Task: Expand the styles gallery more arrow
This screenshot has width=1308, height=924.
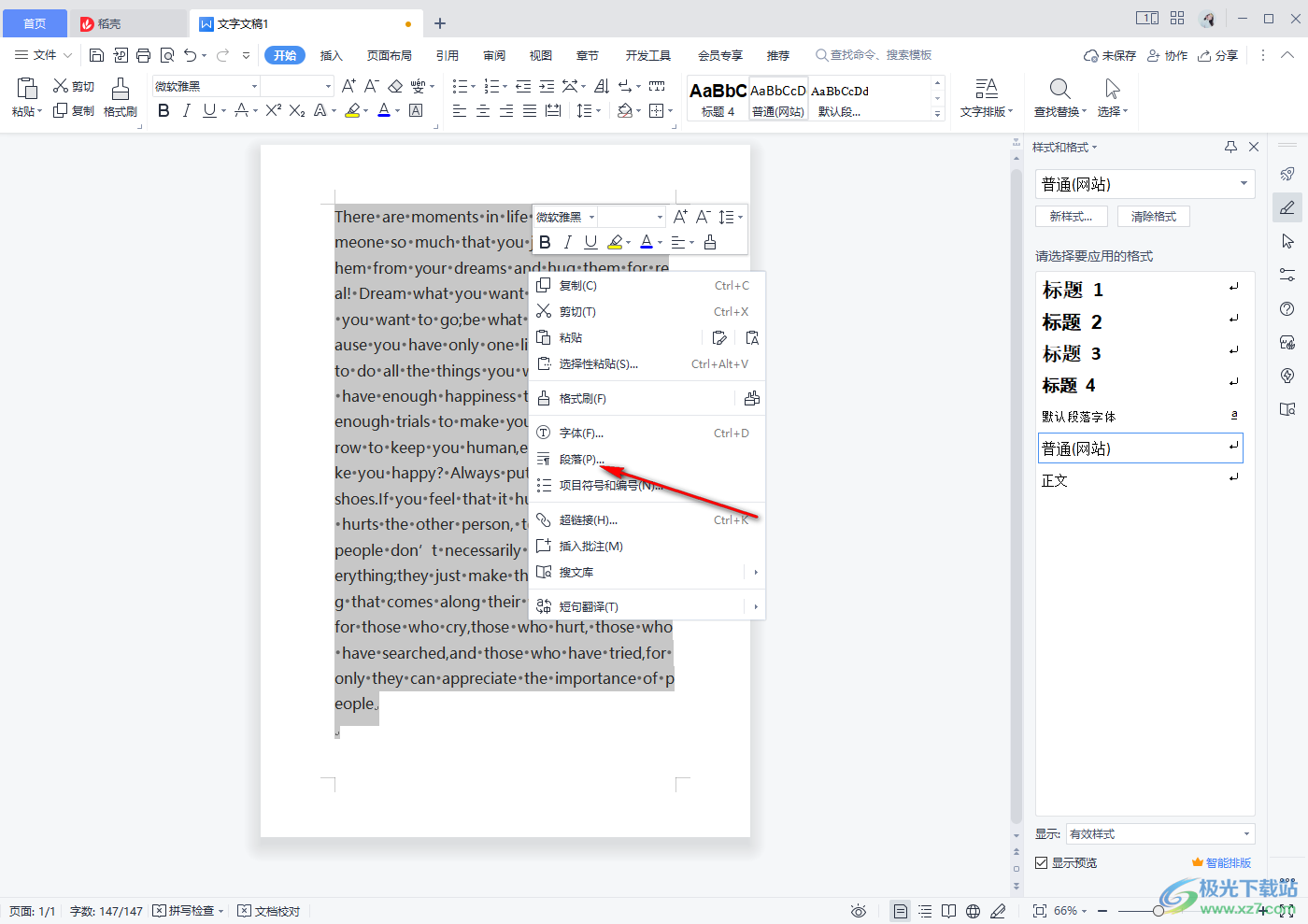Action: pyautogui.click(x=937, y=114)
